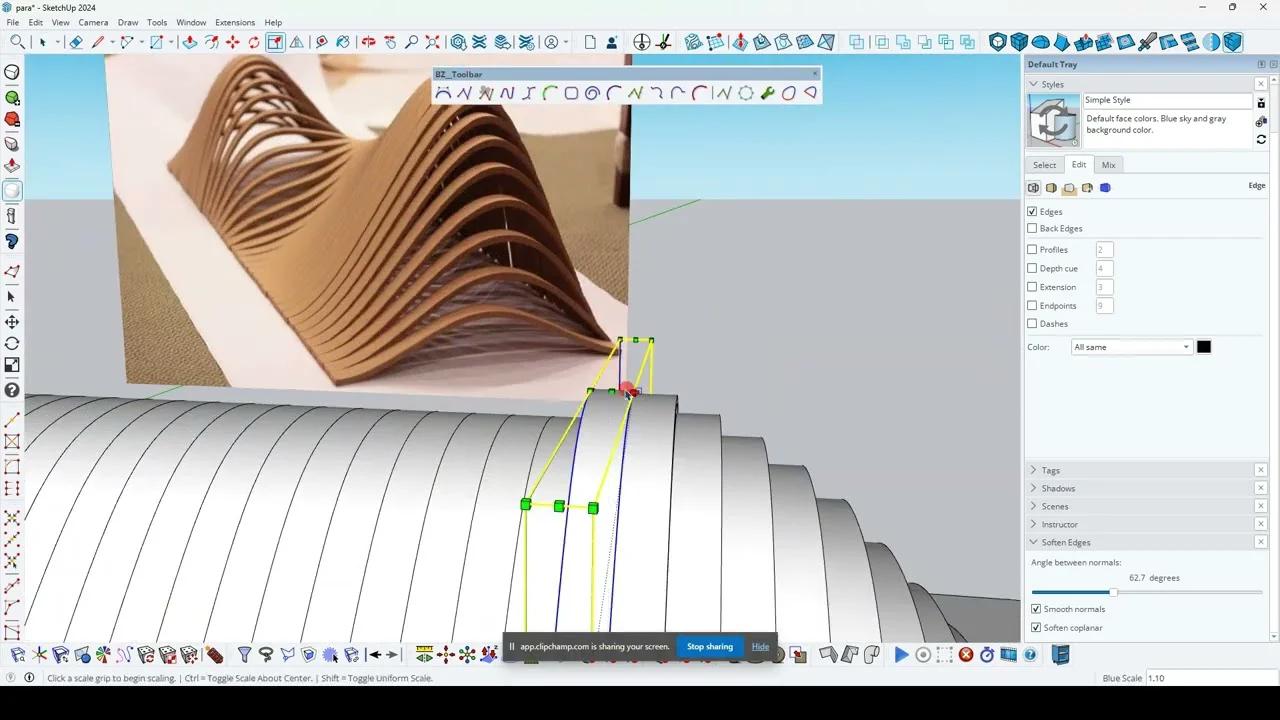Click the Simple Style thumbnail
This screenshot has height=720, width=1280.
pos(1052,120)
